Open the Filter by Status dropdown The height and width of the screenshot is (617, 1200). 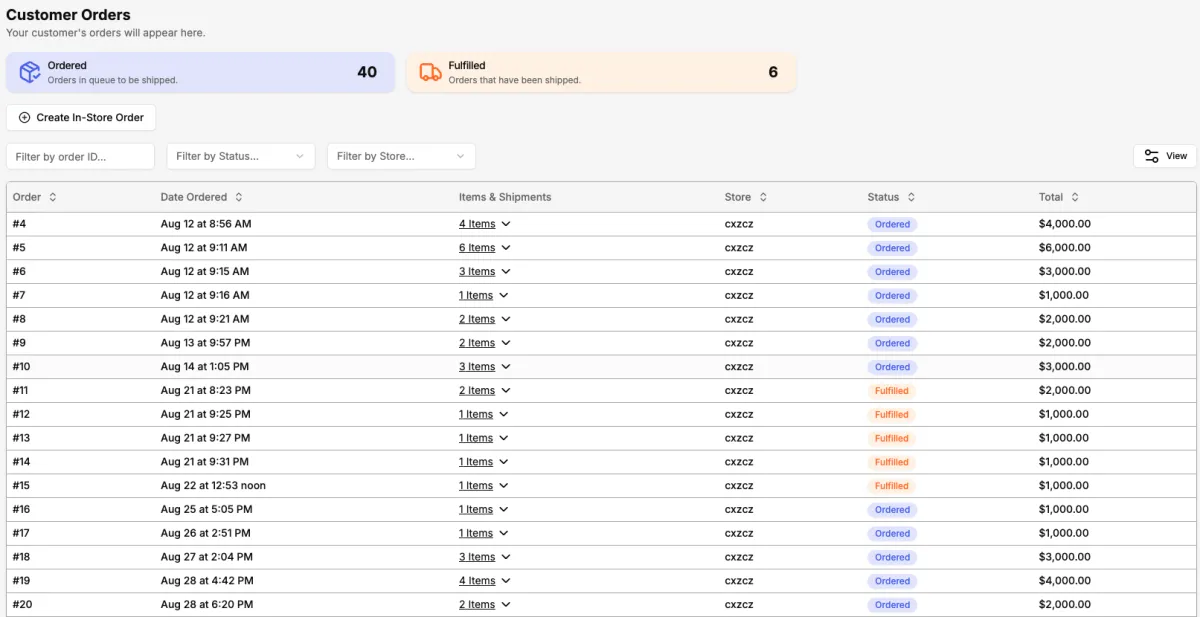click(x=240, y=156)
